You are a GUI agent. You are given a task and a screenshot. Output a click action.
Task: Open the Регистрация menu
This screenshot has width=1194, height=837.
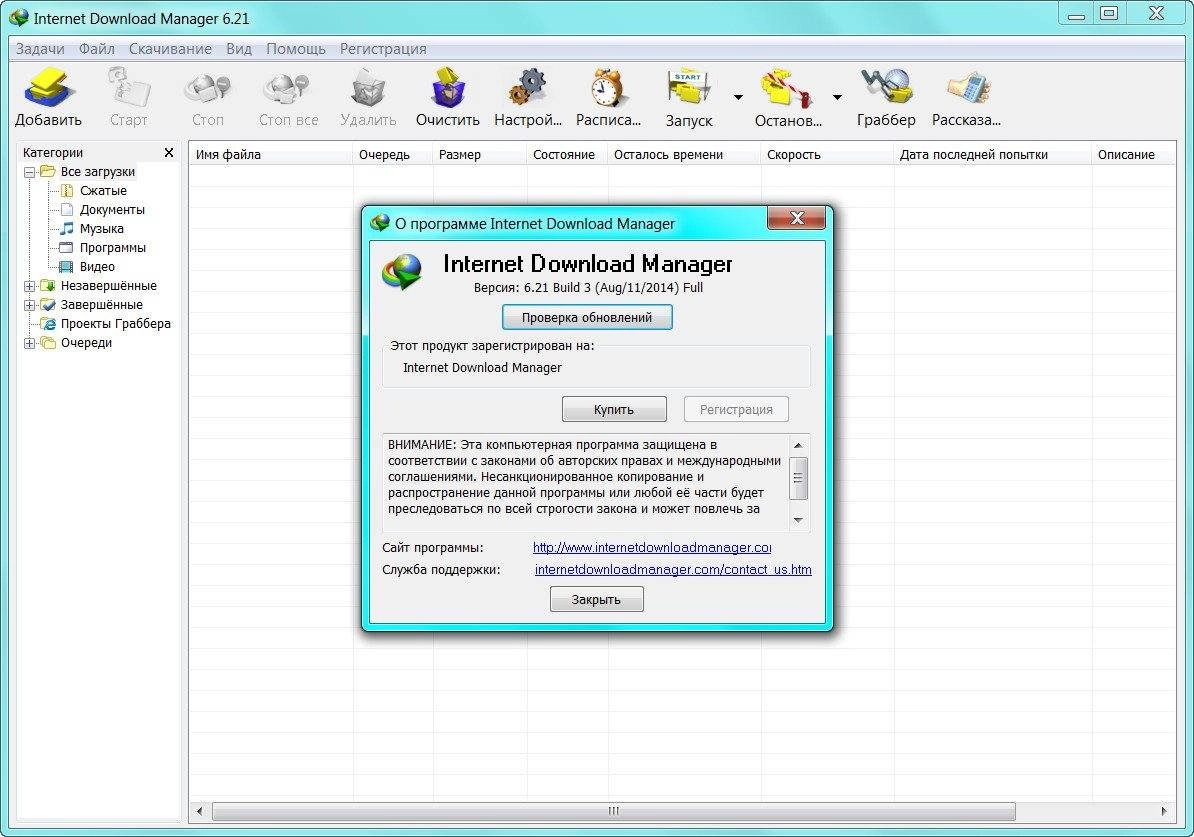coord(383,49)
